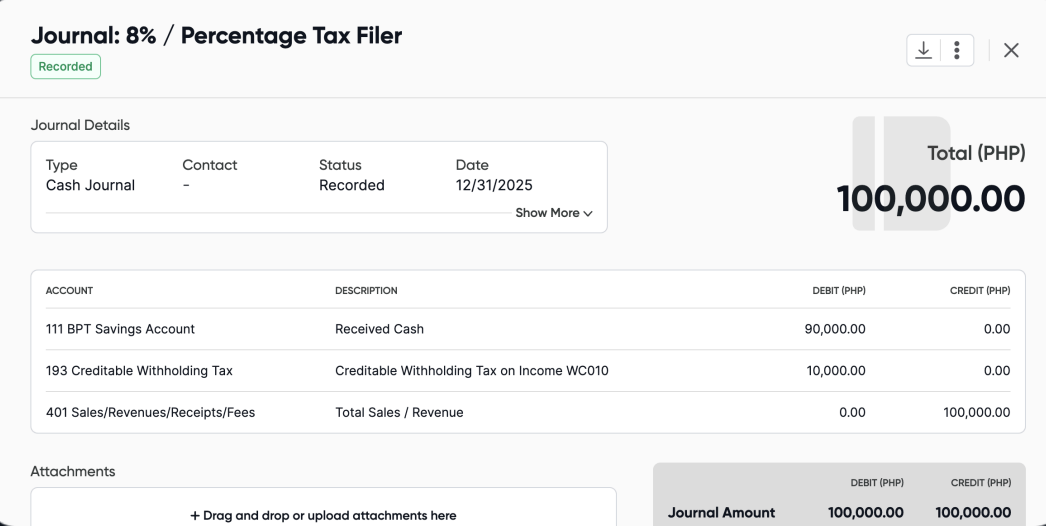Click the 90,000.00 debit amount
This screenshot has height=526, width=1046.
coord(835,329)
